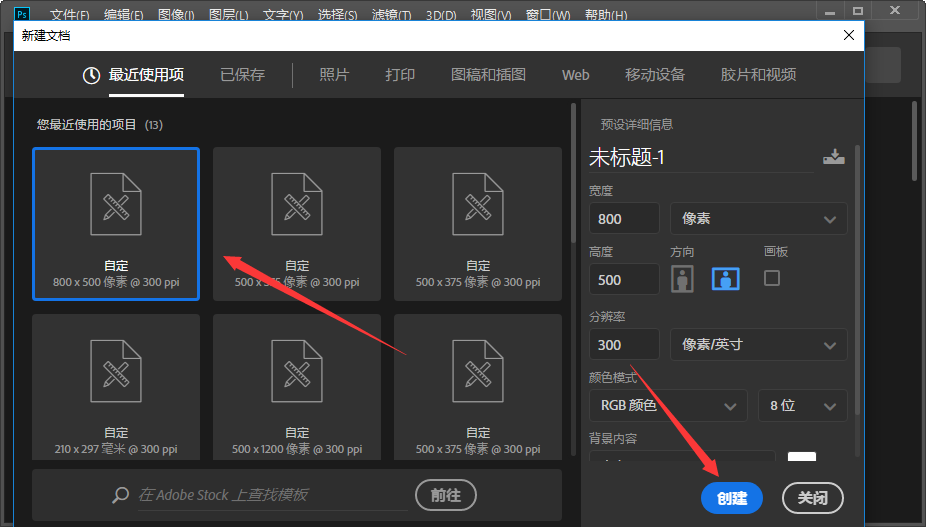
Task: Click the Adobe Stock template search field
Action: tap(273, 495)
